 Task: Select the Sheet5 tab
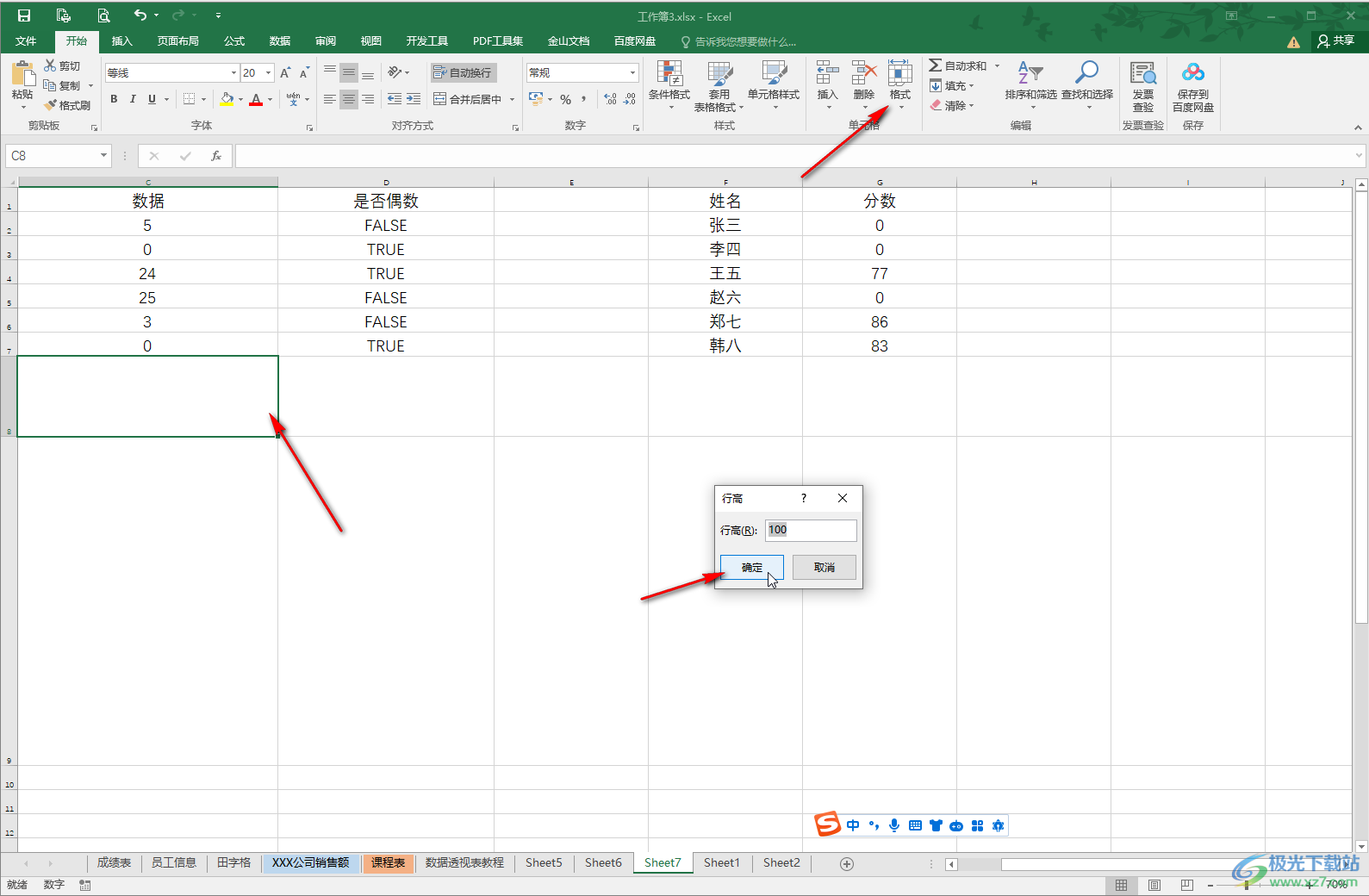pyautogui.click(x=544, y=862)
